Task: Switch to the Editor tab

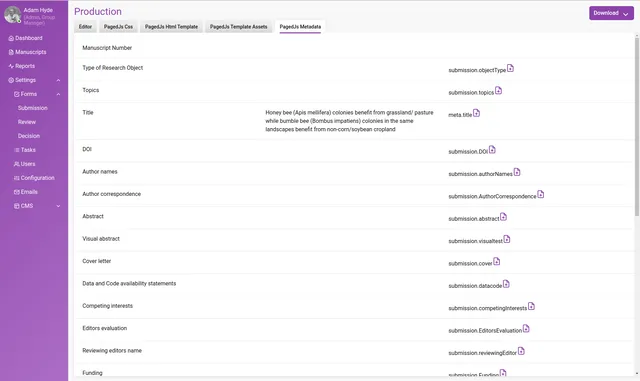Action: point(85,27)
